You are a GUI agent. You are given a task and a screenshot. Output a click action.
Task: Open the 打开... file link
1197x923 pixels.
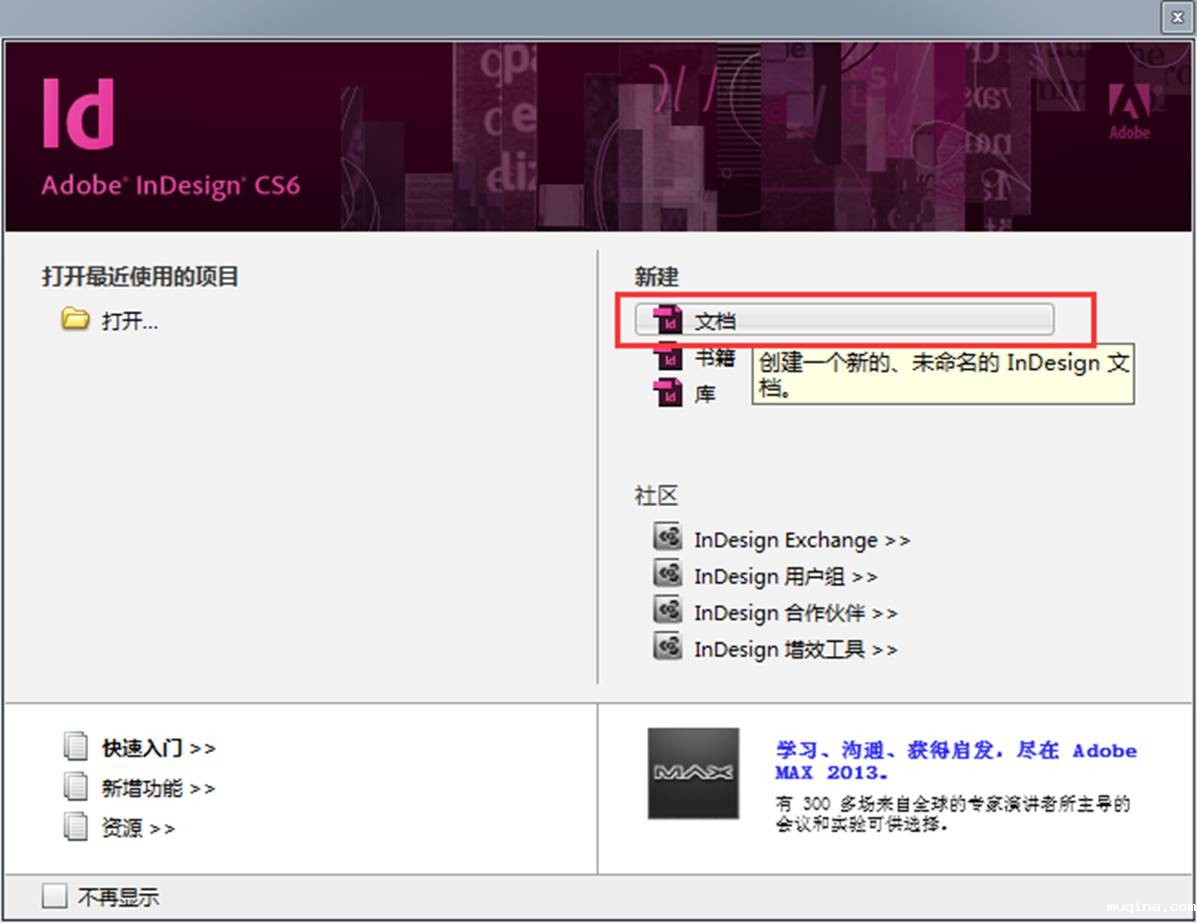[x=130, y=321]
